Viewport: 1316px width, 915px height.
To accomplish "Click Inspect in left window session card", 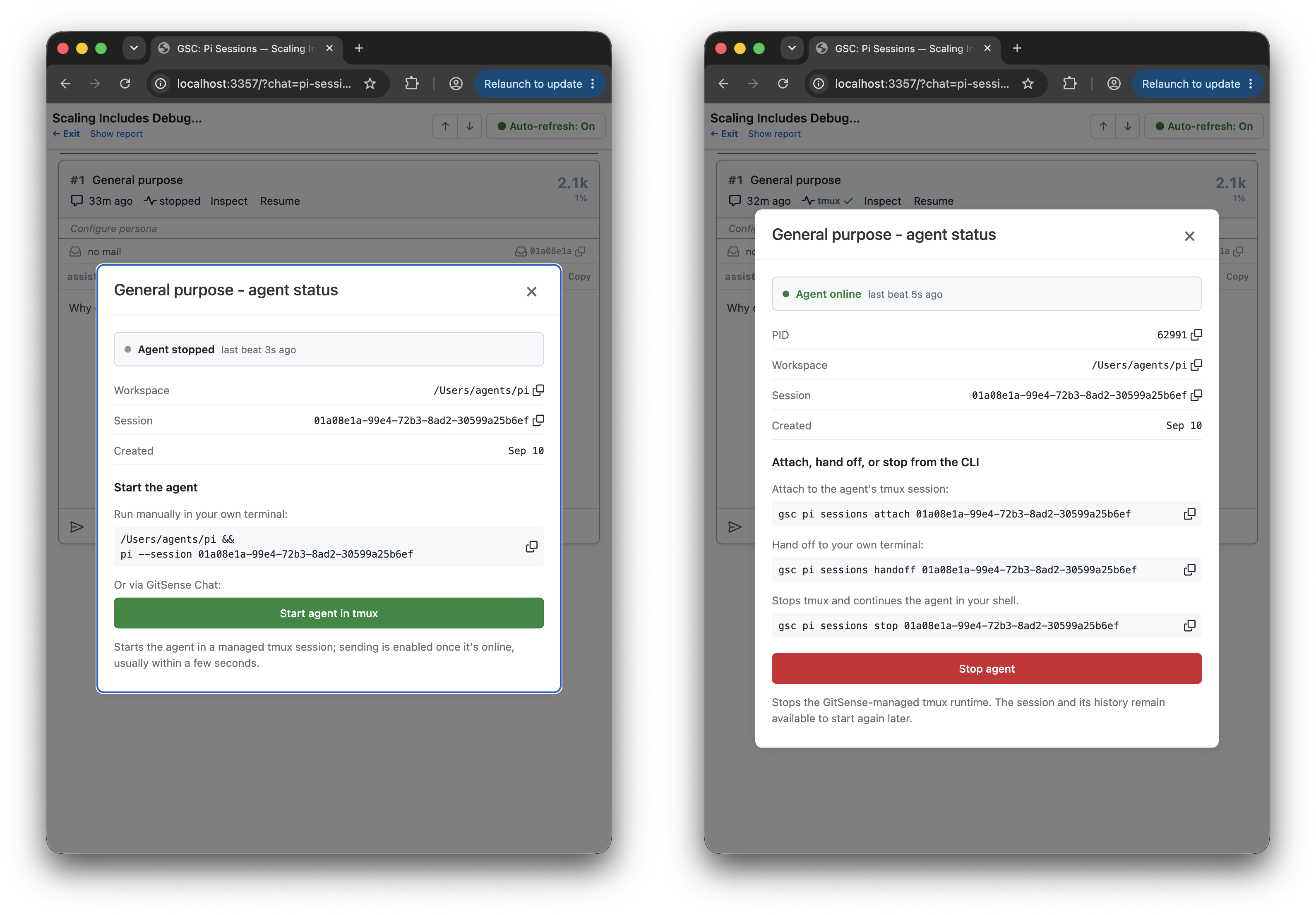I will (x=229, y=201).
